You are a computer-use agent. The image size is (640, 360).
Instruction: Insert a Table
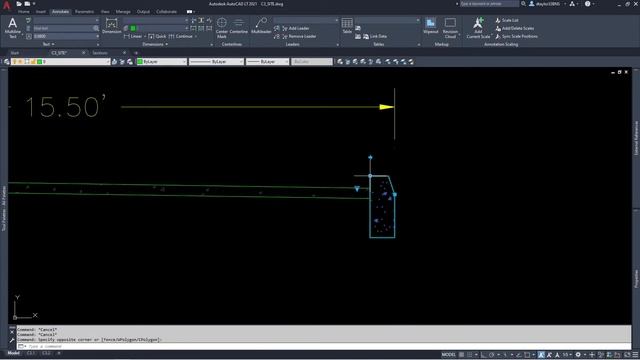(347, 25)
